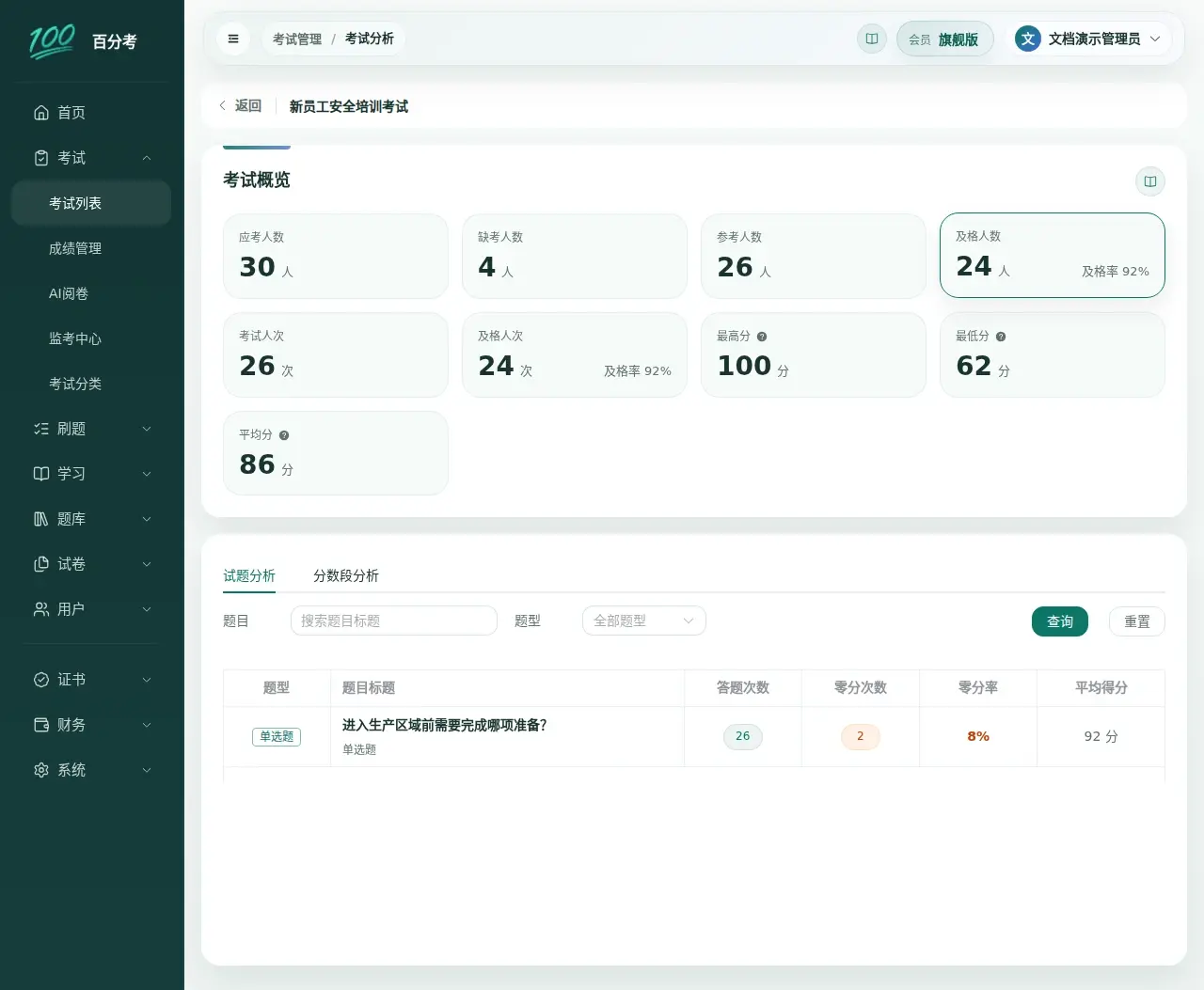Click the 会员 旗舰版 membership badge

click(x=944, y=39)
